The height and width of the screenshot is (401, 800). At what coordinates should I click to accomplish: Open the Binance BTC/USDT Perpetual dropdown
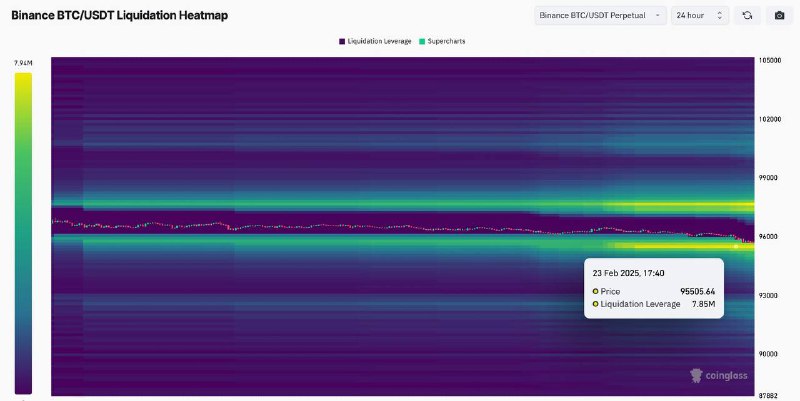point(600,15)
